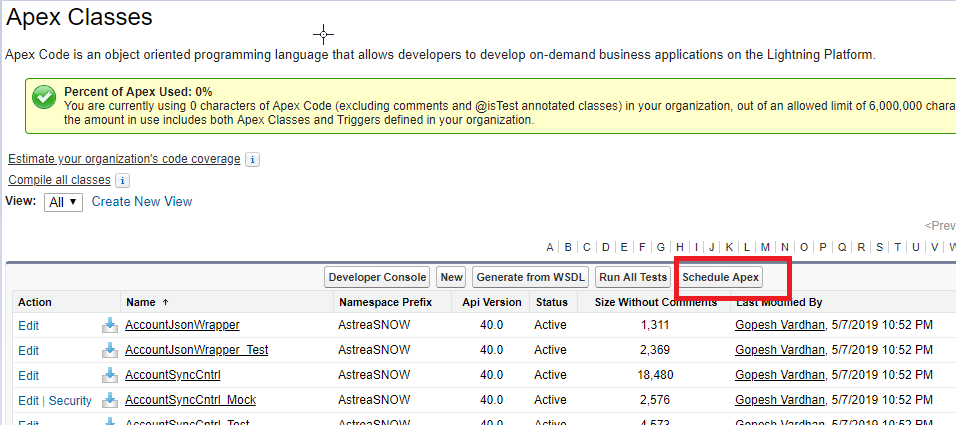Open Gopesh Vardhan link in AccountSyncCntrl_Mock row
The height and width of the screenshot is (425, 956).
tap(780, 399)
